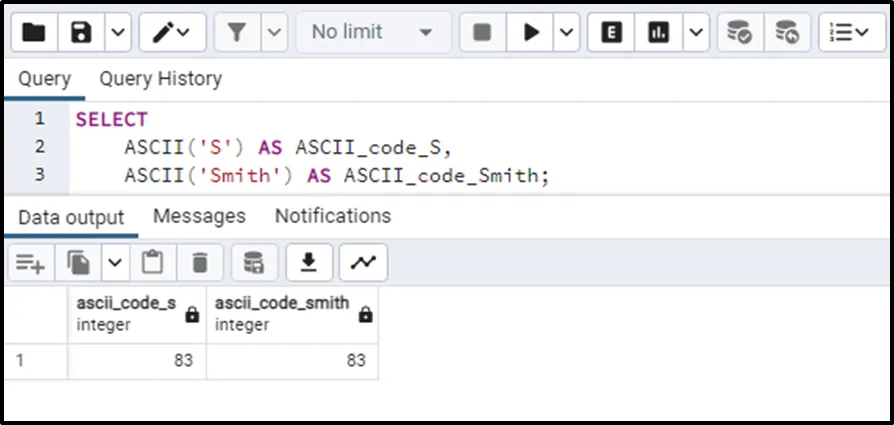Click the Explain Analyze chart icon
The image size is (894, 425).
point(658,33)
